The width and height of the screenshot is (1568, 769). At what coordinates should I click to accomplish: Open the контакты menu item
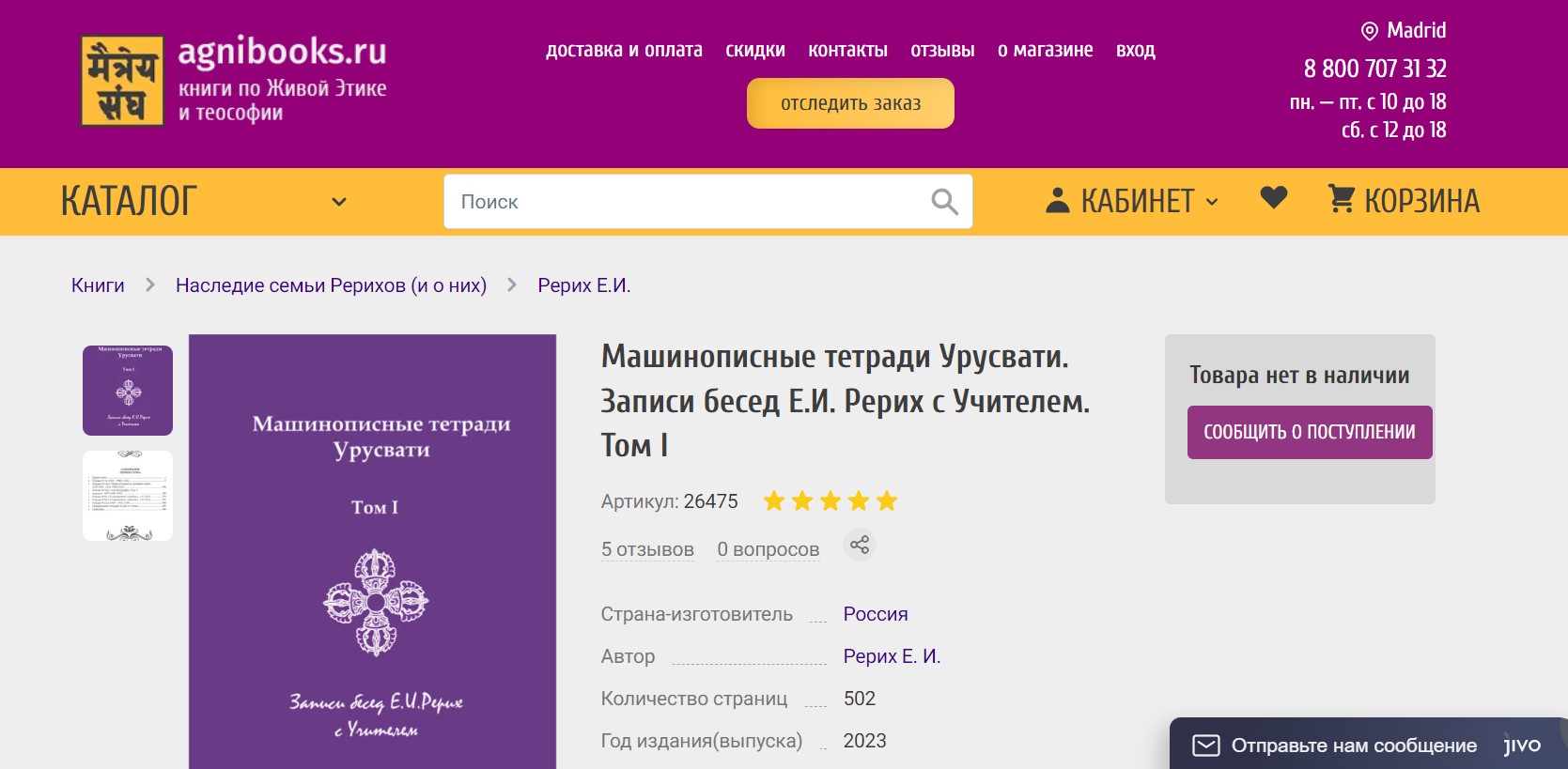coord(847,50)
